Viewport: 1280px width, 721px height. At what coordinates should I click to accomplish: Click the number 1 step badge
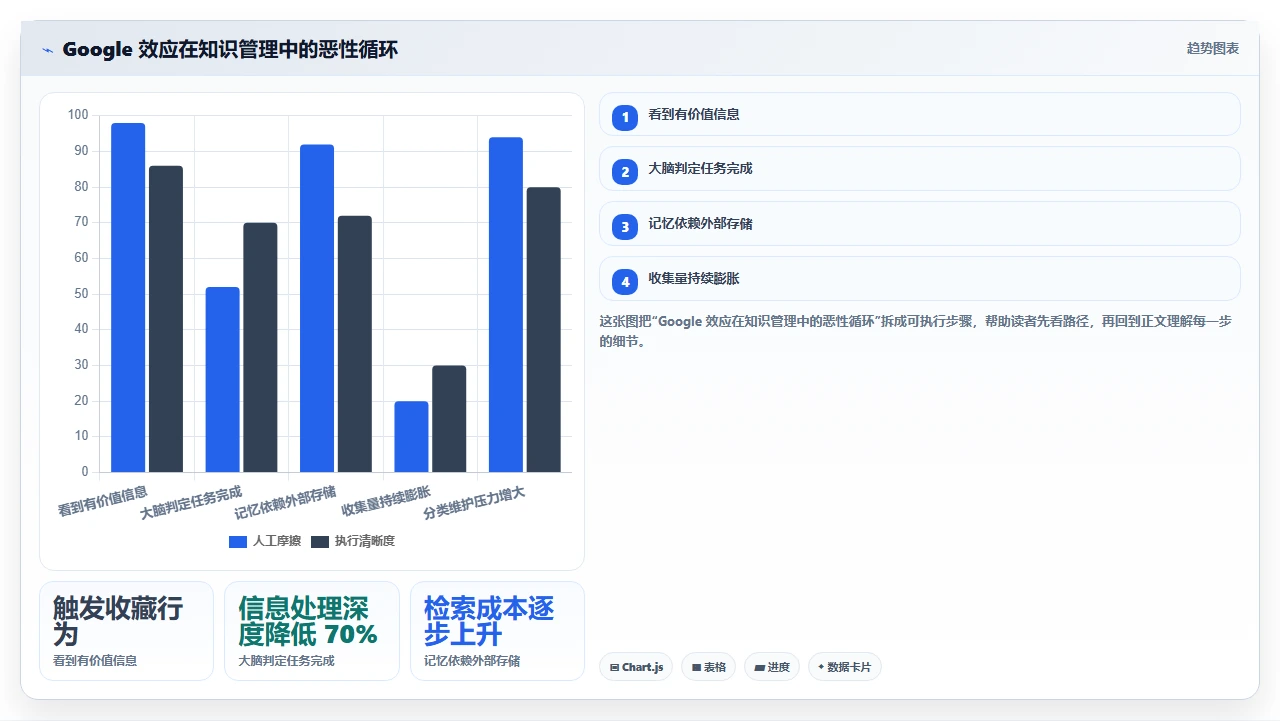(625, 117)
